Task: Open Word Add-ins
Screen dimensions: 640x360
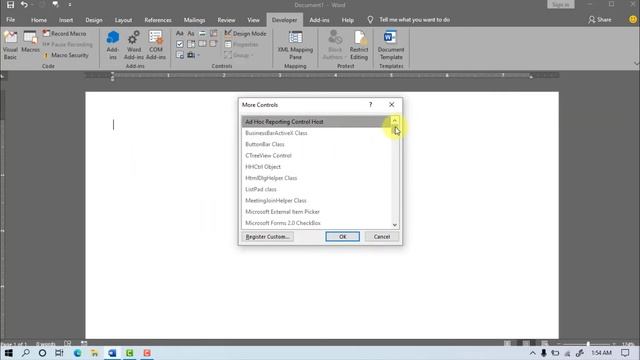Action: [x=134, y=45]
